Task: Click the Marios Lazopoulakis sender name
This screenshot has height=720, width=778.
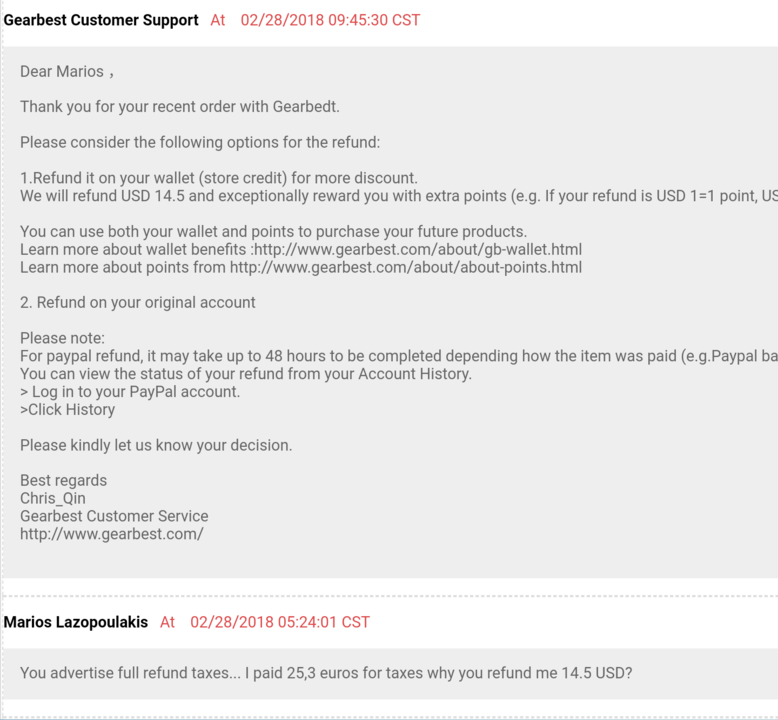Action: 75,622
